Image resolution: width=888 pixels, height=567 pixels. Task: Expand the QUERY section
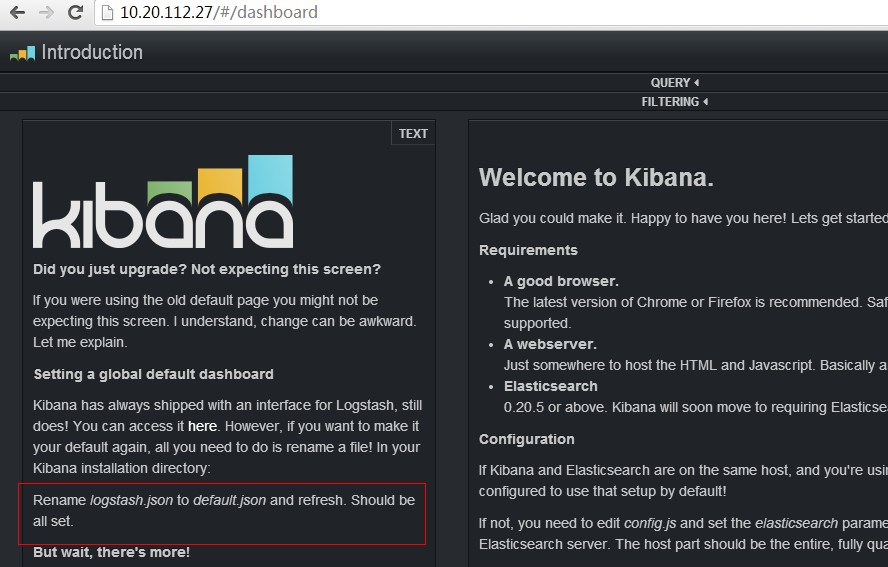pos(674,83)
